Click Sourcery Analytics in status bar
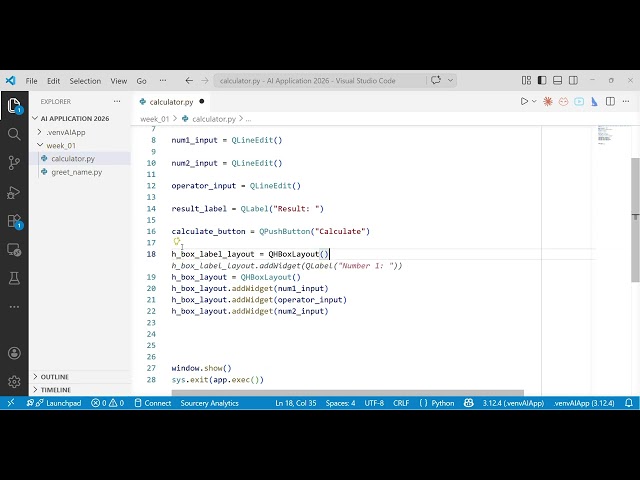This screenshot has width=640, height=480. [x=209, y=403]
